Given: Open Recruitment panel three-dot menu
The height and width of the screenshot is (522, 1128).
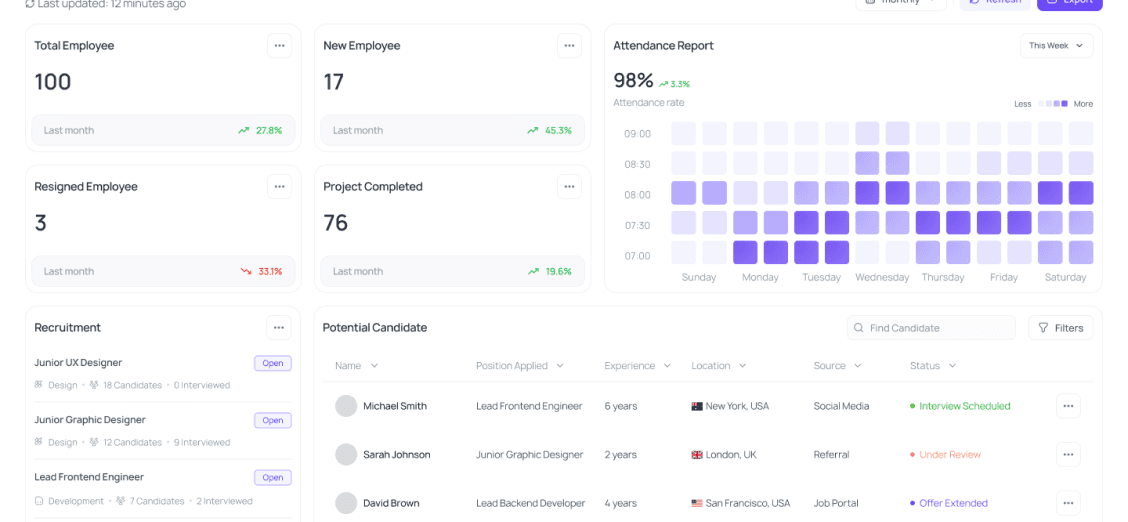Looking at the screenshot, I should tap(279, 327).
